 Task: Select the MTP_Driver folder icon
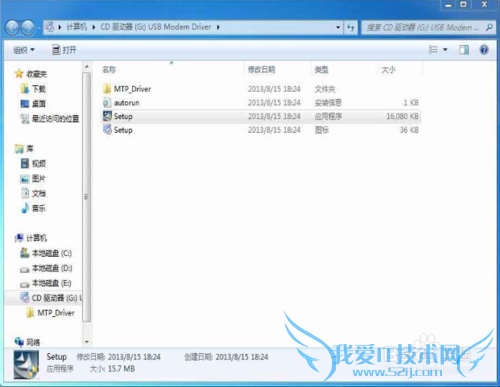coord(107,89)
